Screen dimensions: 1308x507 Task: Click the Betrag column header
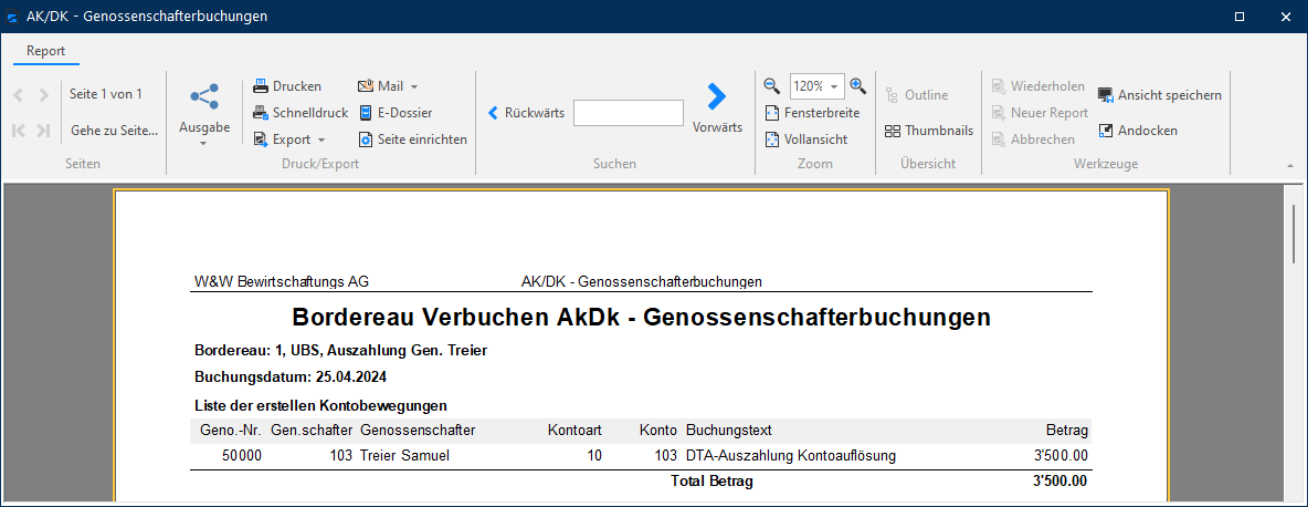tap(1067, 431)
